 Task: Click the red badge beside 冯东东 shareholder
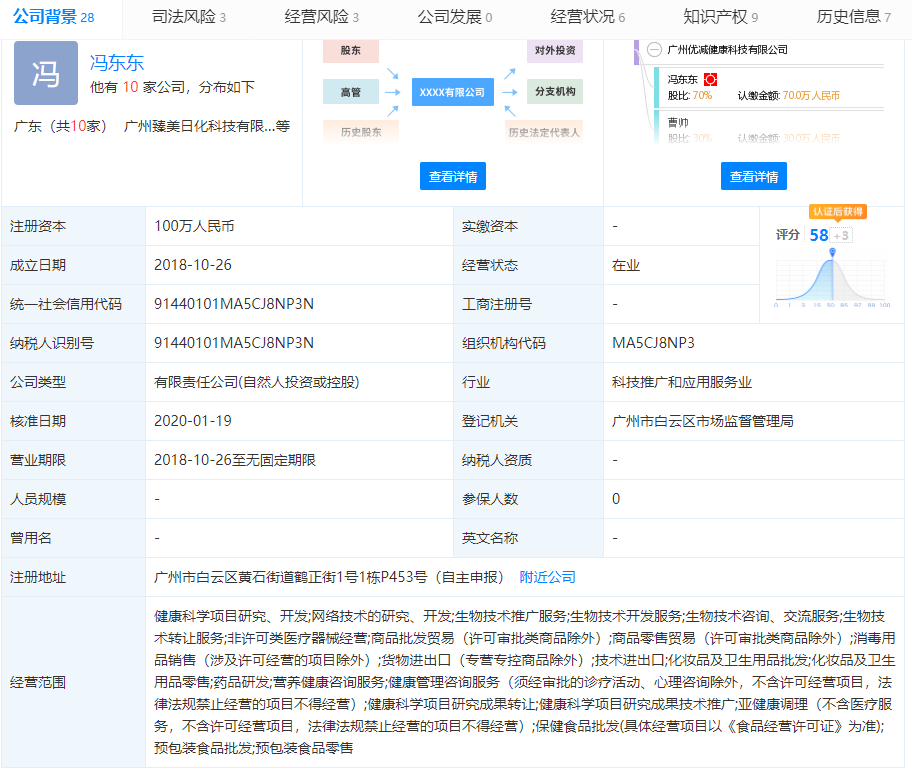coord(710,79)
